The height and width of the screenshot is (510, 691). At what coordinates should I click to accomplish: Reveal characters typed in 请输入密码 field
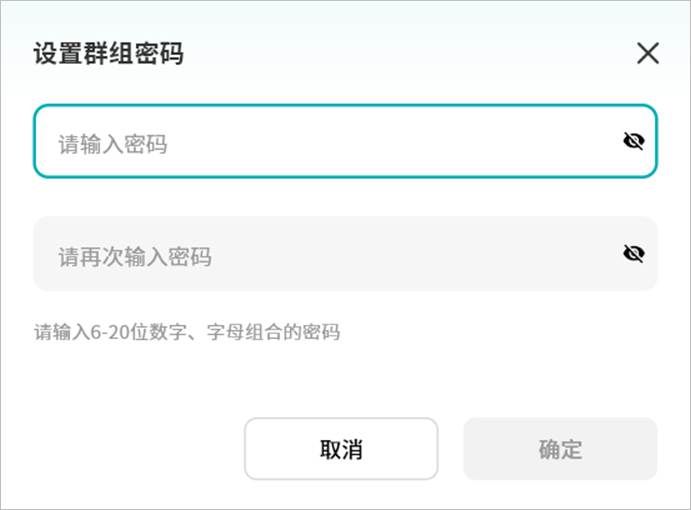633,142
